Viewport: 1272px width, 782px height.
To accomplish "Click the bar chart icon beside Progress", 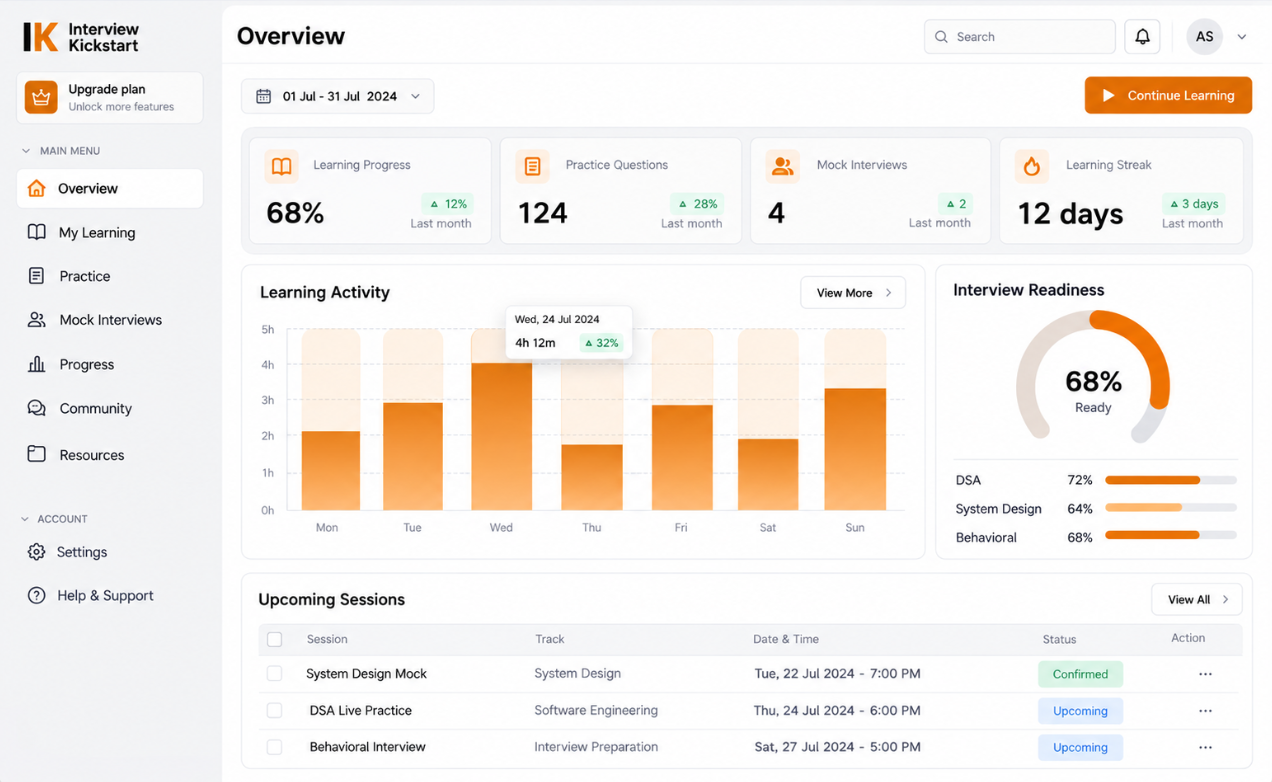I will 37,364.
